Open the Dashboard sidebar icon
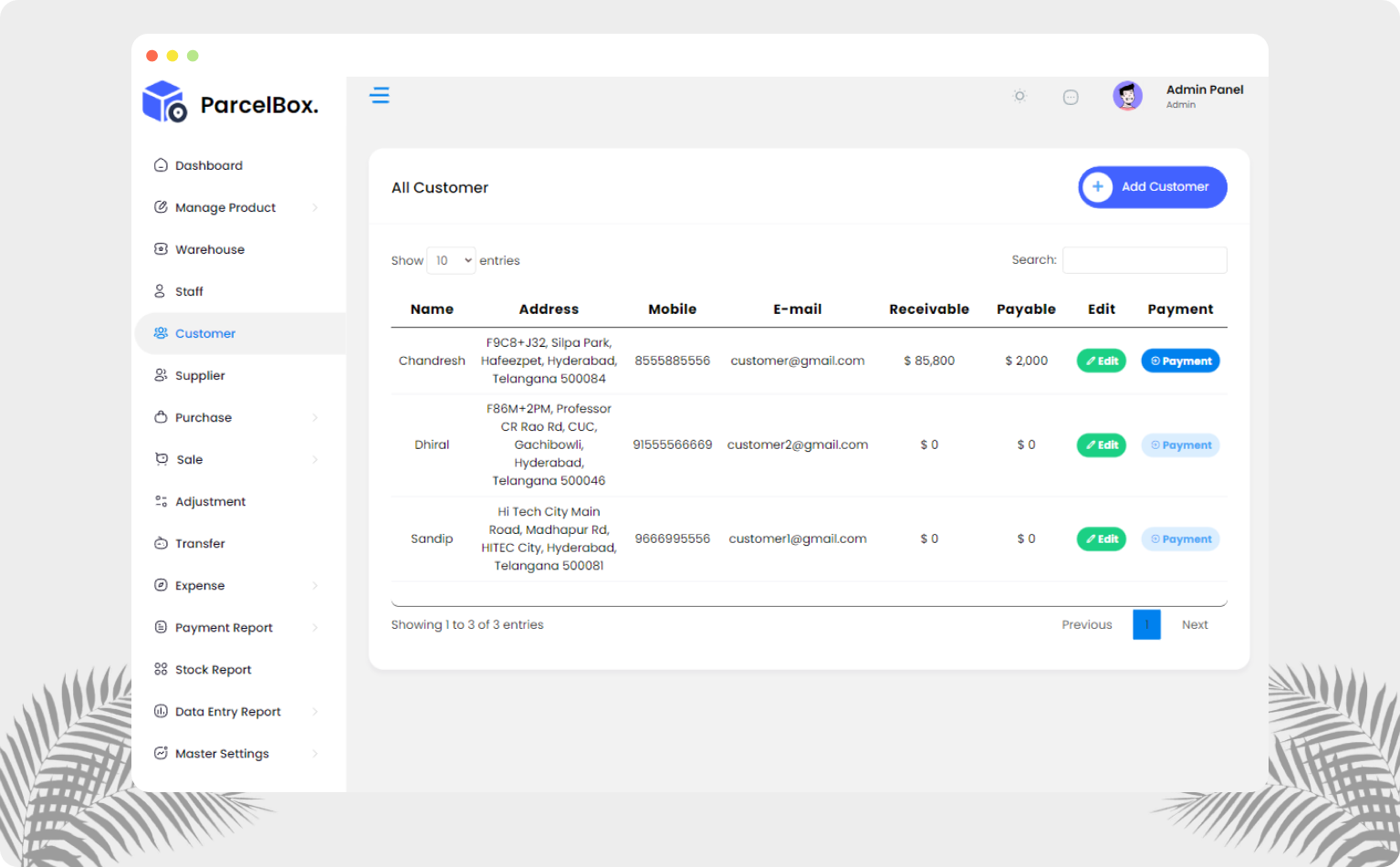This screenshot has height=867, width=1400. coord(161,165)
